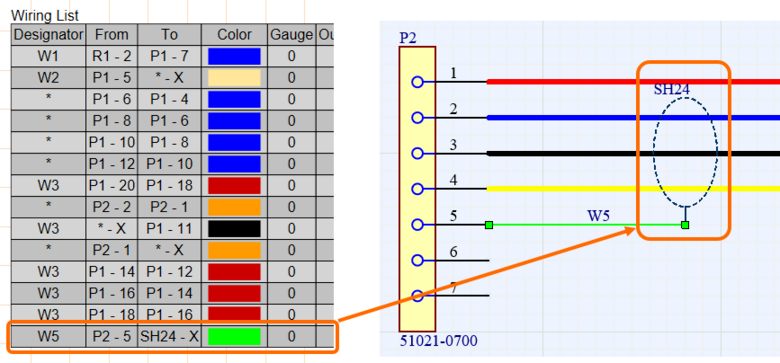Image resolution: width=780 pixels, height=363 pixels.
Task: Click the P1 - 5 From cell
Action: [112, 78]
